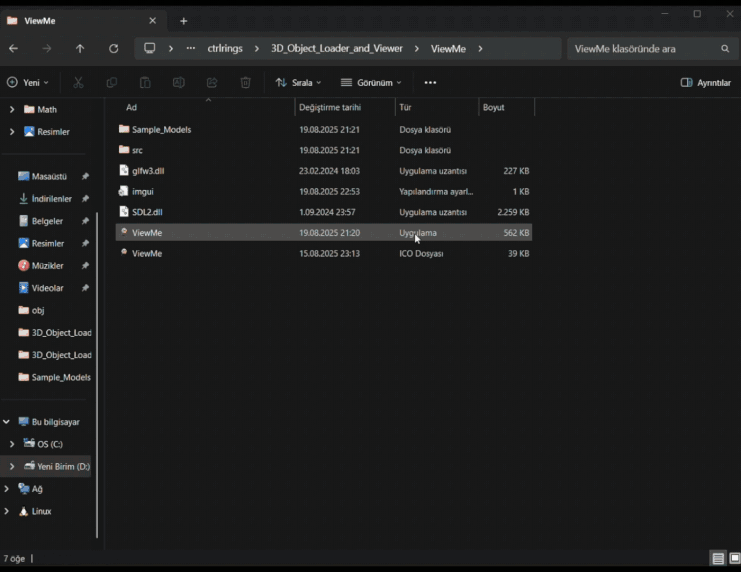Viewport: 741px width, 572px height.
Task: Open the obj folder in the sidebar
Action: pos(37,310)
